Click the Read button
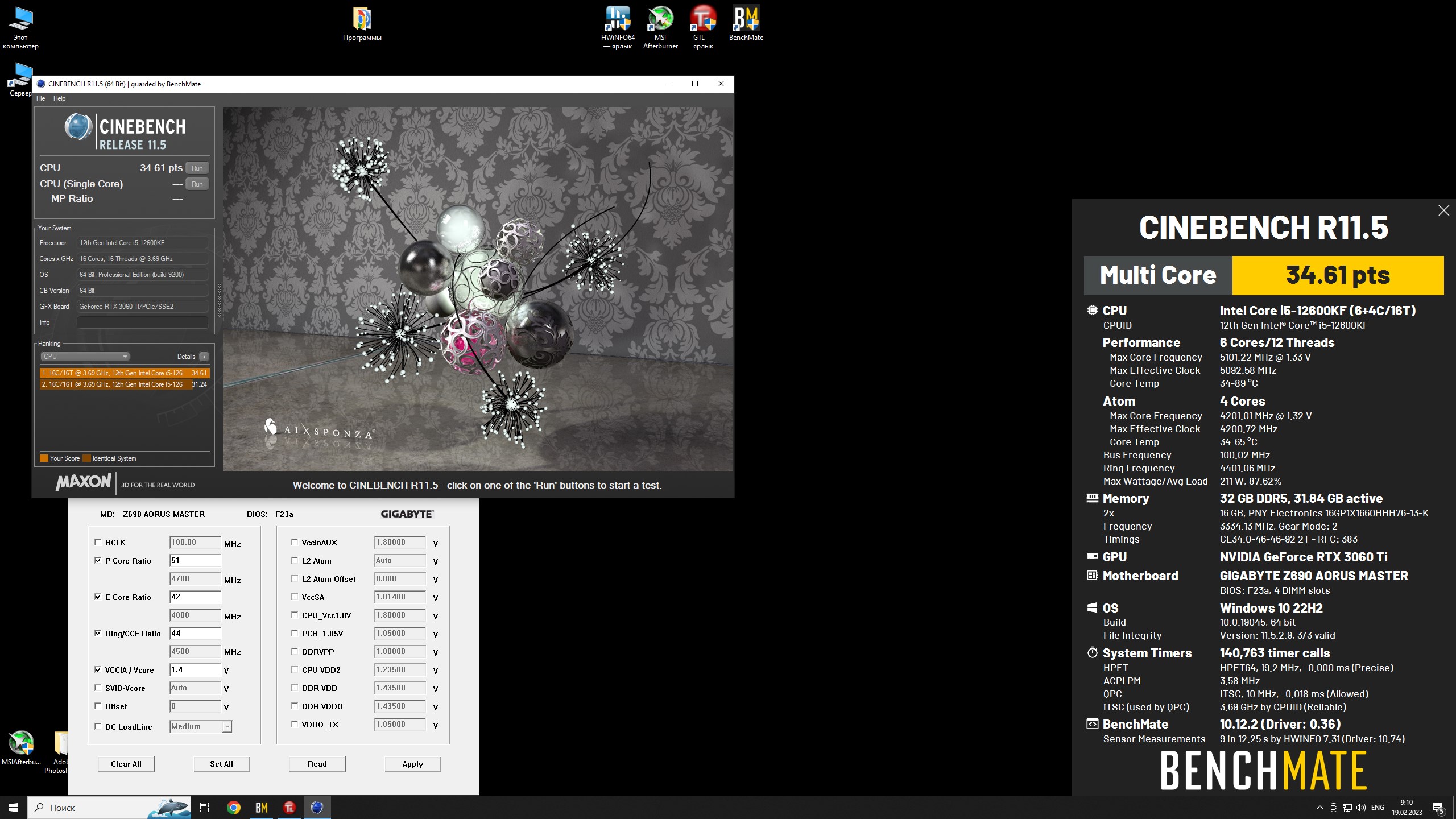Image resolution: width=1456 pixels, height=819 pixels. (317, 764)
